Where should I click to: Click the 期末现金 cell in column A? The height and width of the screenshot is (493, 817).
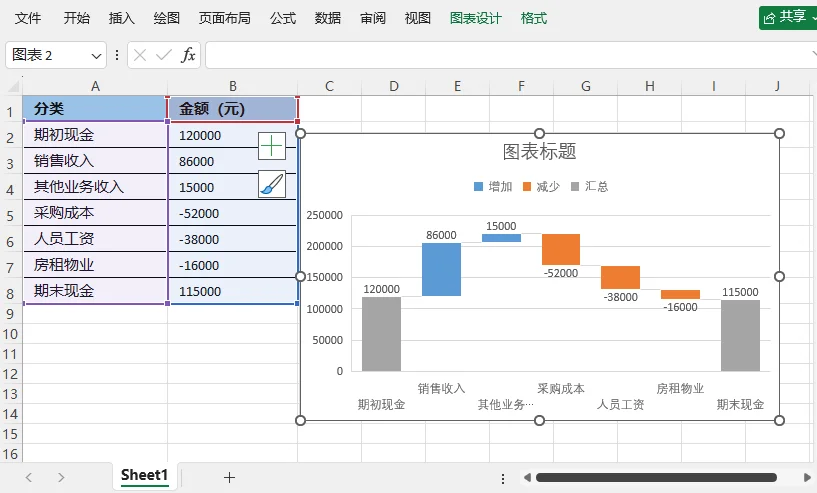[95, 291]
